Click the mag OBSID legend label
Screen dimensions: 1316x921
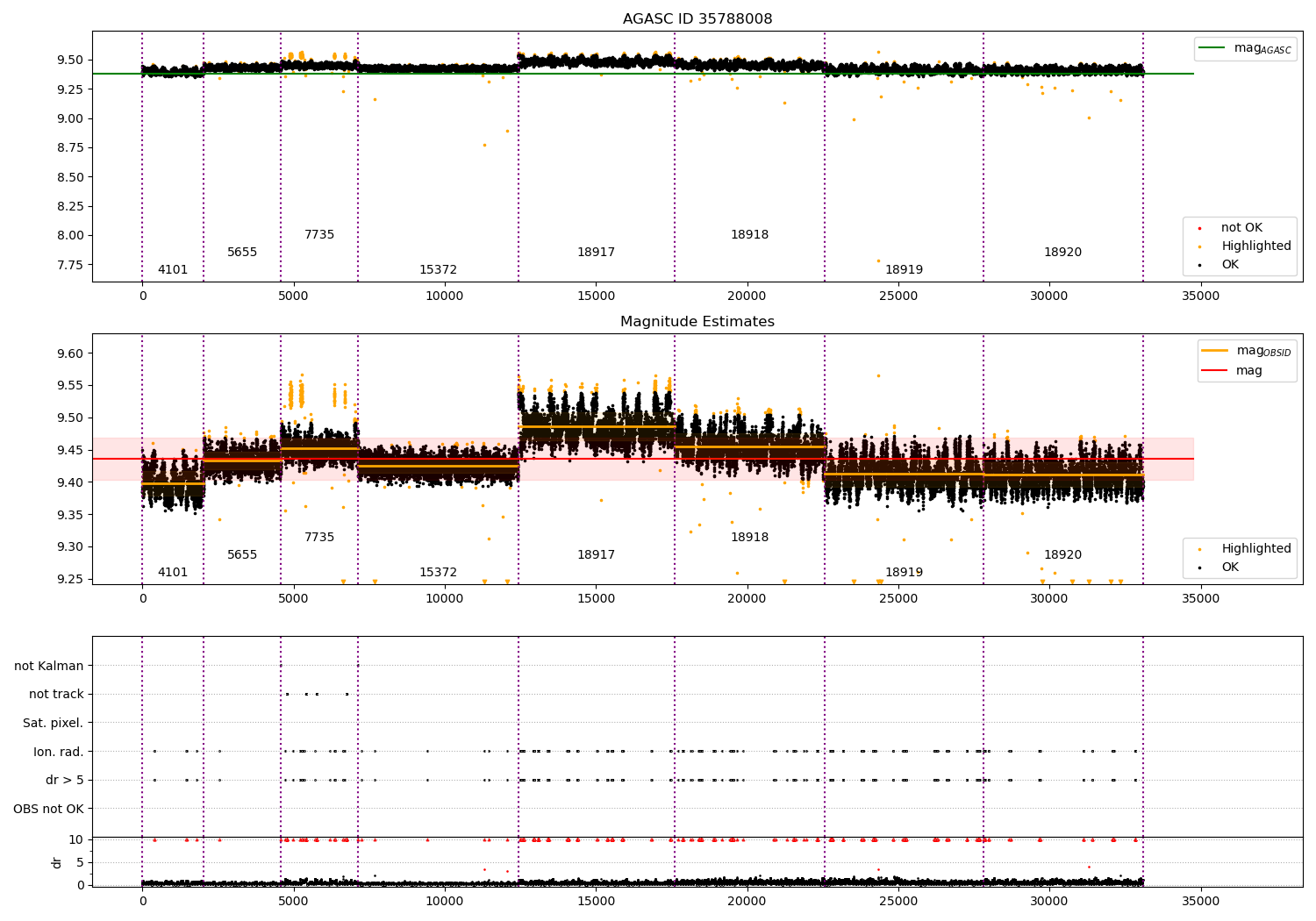click(x=1263, y=351)
